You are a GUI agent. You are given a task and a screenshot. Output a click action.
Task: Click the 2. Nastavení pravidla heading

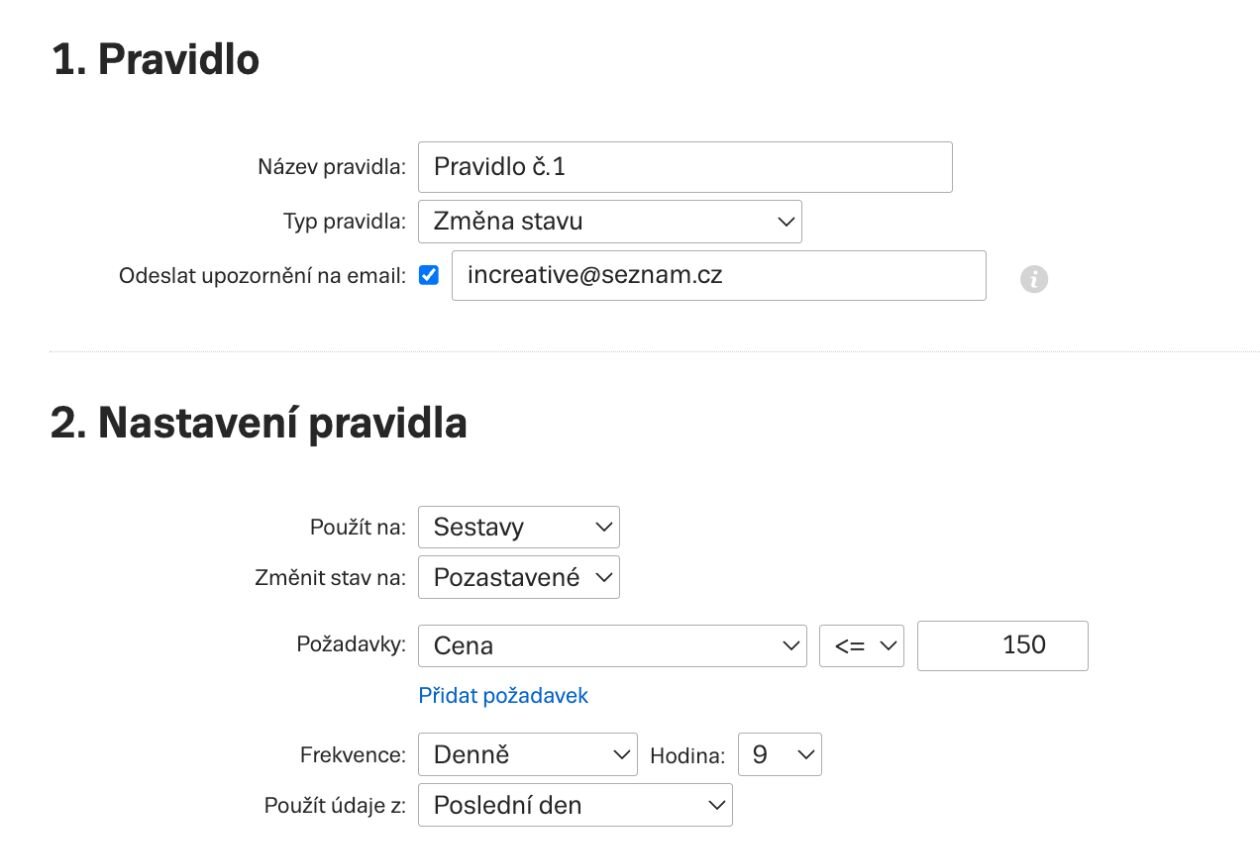259,423
